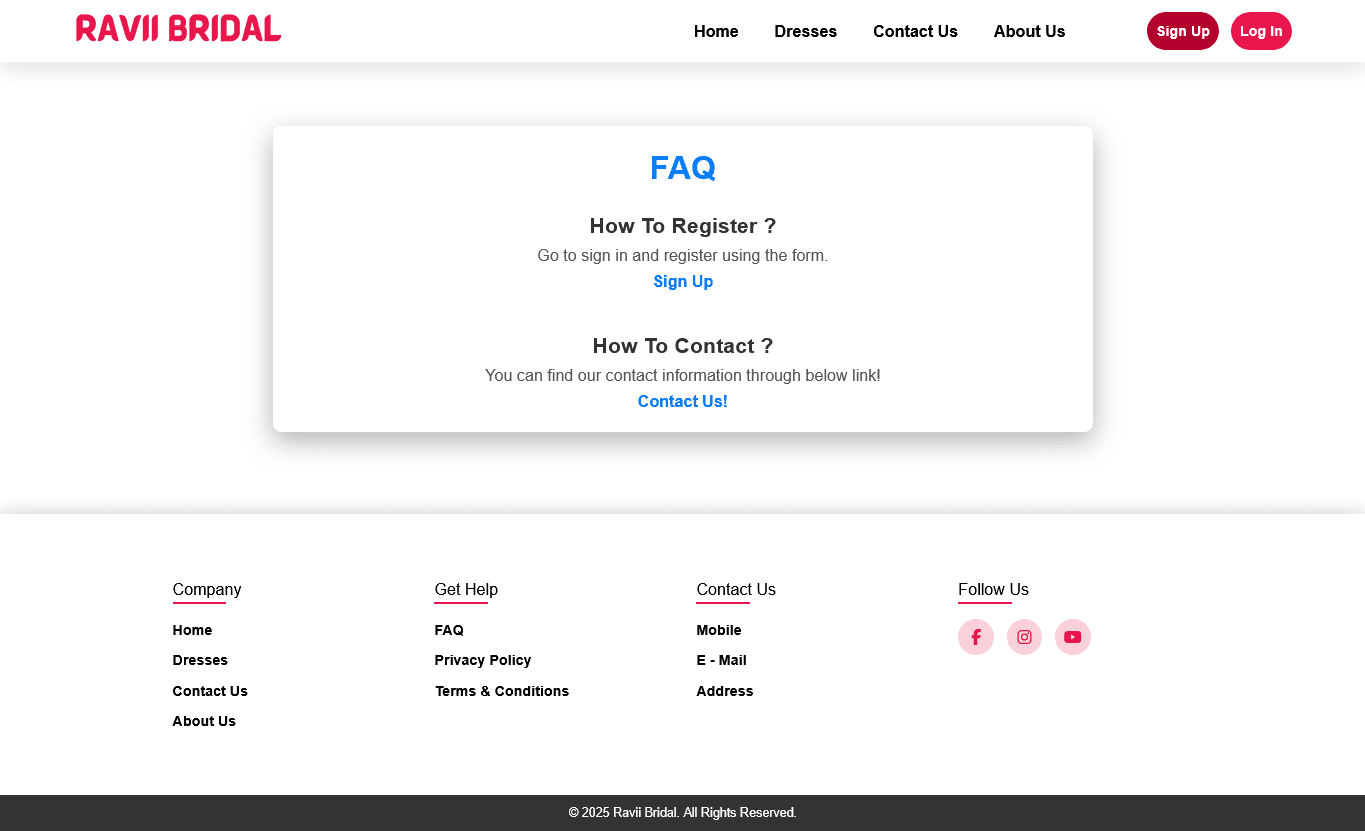
Task: Click Mobile under Contact Us
Action: [719, 630]
